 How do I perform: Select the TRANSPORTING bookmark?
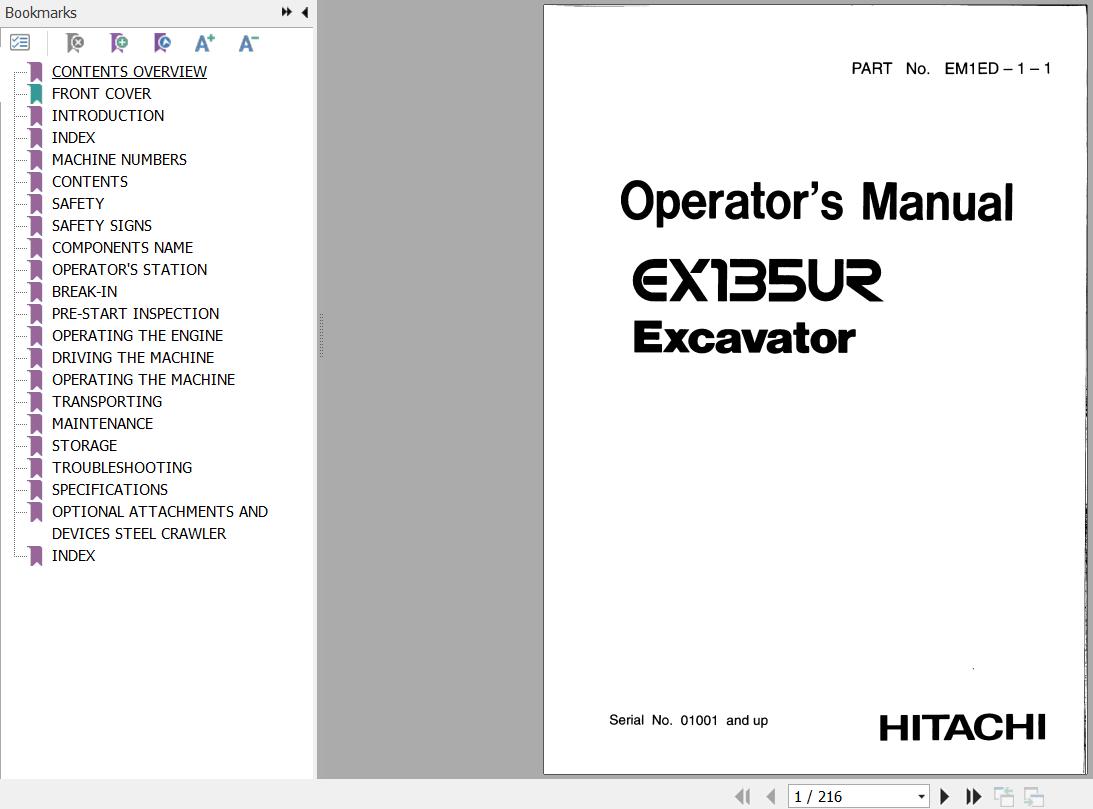pyautogui.click(x=107, y=401)
